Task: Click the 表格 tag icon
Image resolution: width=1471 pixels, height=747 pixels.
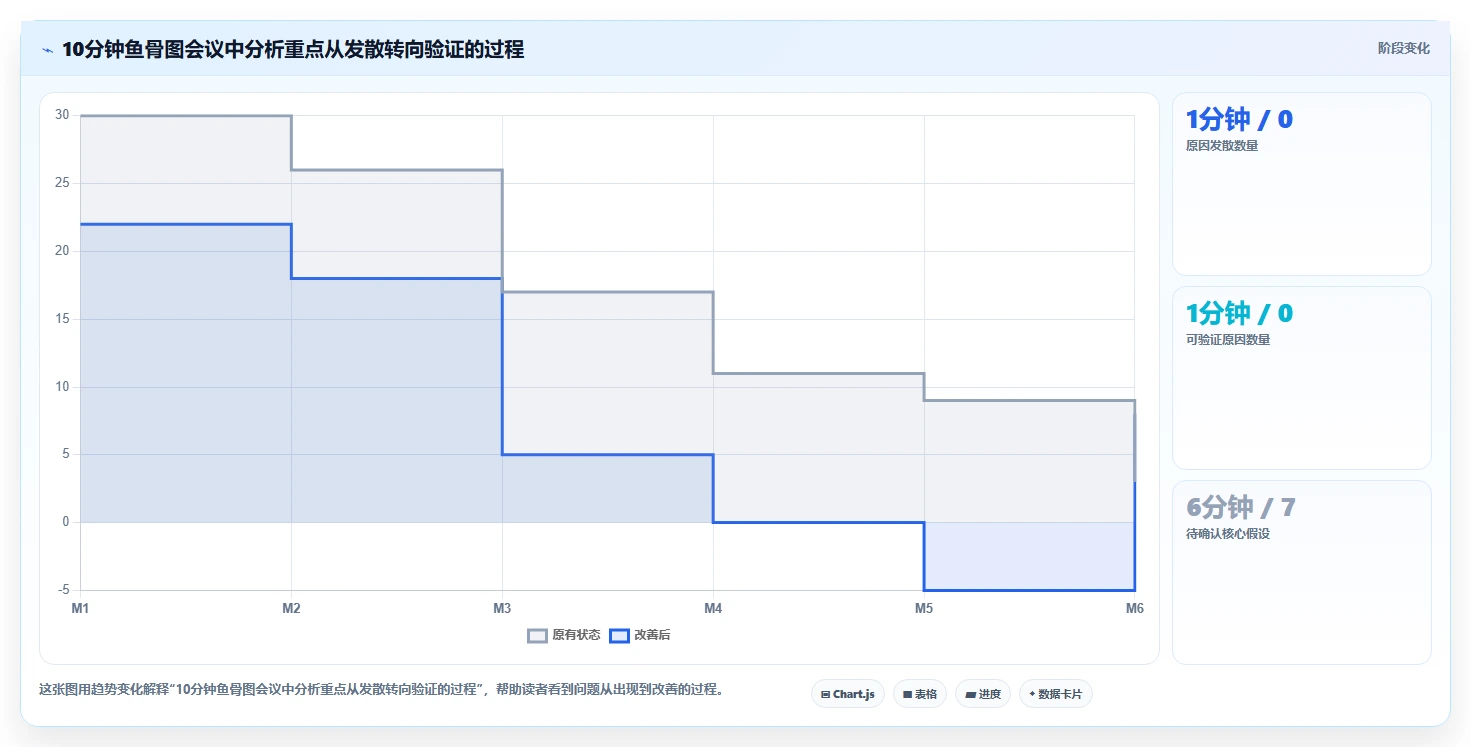Action: (907, 694)
